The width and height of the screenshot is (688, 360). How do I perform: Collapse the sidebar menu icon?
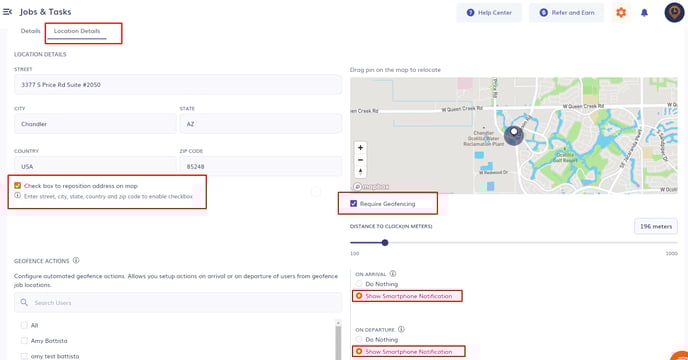pos(7,12)
